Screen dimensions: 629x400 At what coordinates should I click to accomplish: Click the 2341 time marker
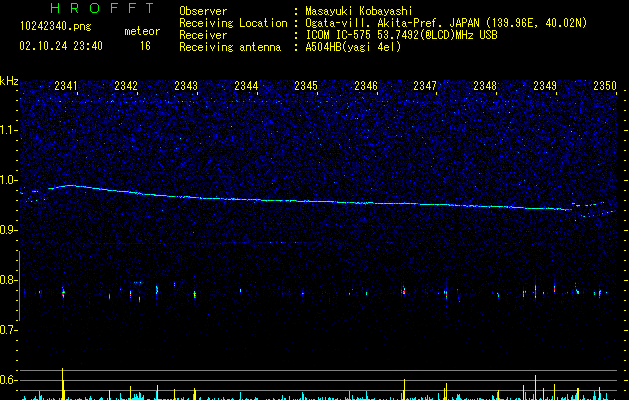click(66, 85)
